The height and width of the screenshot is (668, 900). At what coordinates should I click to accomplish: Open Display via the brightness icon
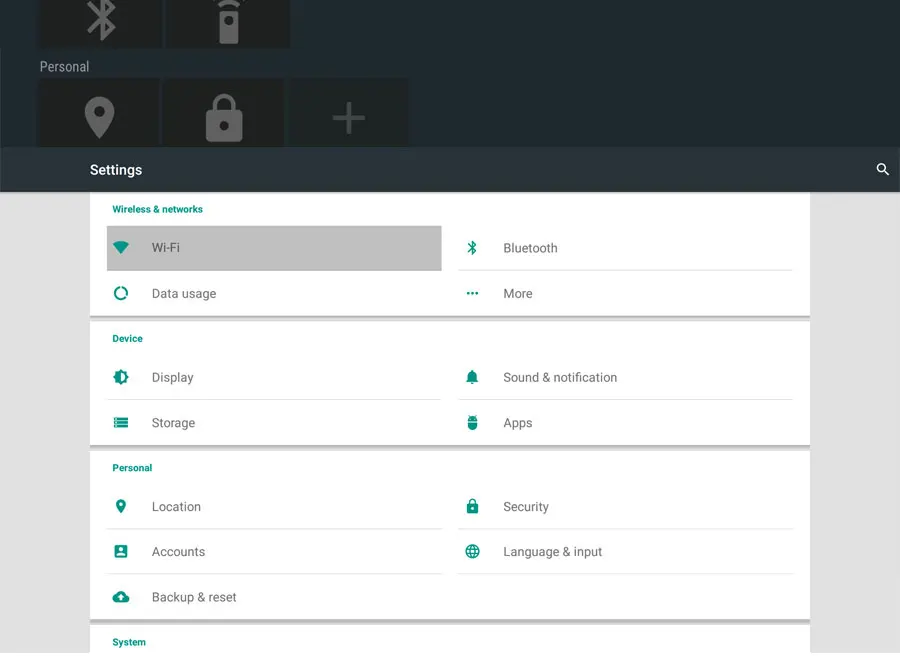click(x=121, y=377)
